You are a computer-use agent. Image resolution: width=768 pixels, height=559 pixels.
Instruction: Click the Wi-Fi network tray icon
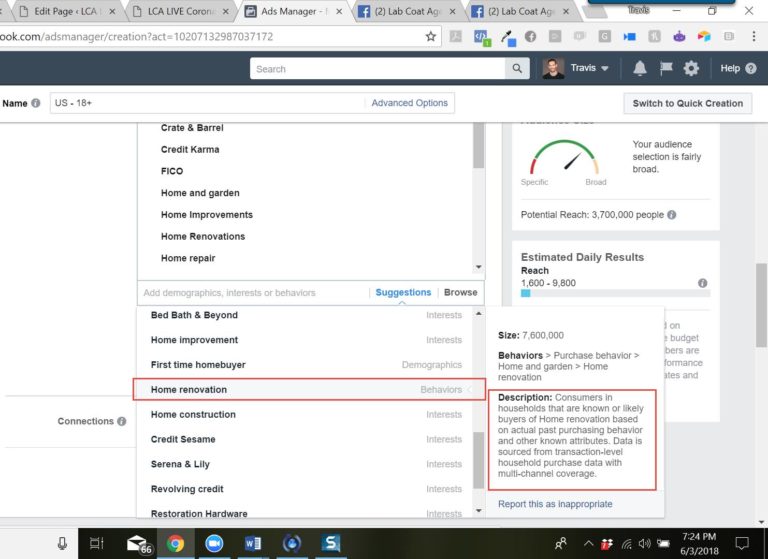[x=626, y=544]
